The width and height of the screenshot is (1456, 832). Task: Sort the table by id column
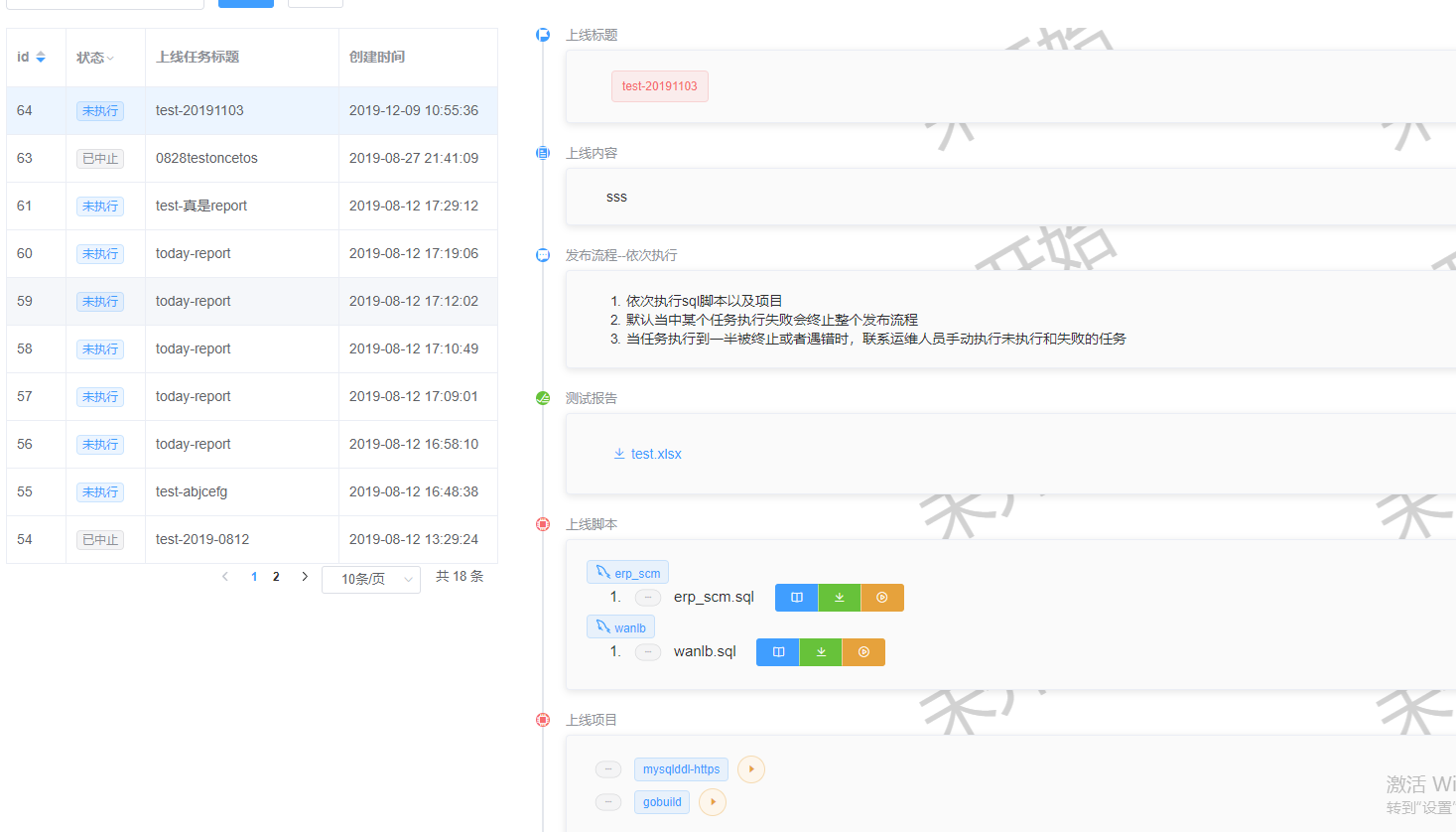(41, 58)
